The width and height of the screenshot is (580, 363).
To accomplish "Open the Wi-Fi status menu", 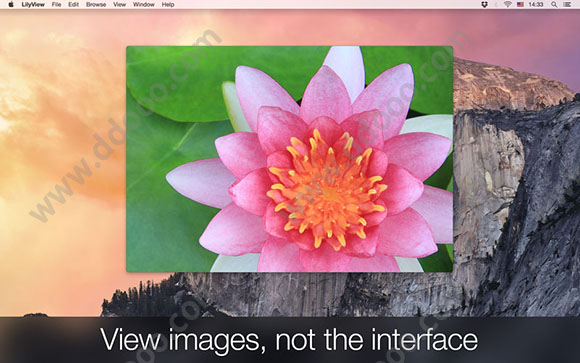I will pos(508,4).
